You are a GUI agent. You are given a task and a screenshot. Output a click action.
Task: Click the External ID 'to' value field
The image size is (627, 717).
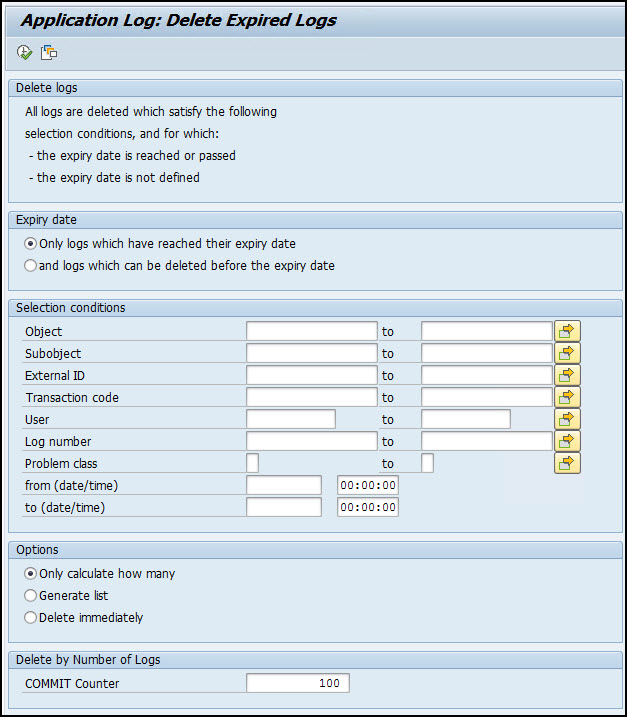(487, 375)
